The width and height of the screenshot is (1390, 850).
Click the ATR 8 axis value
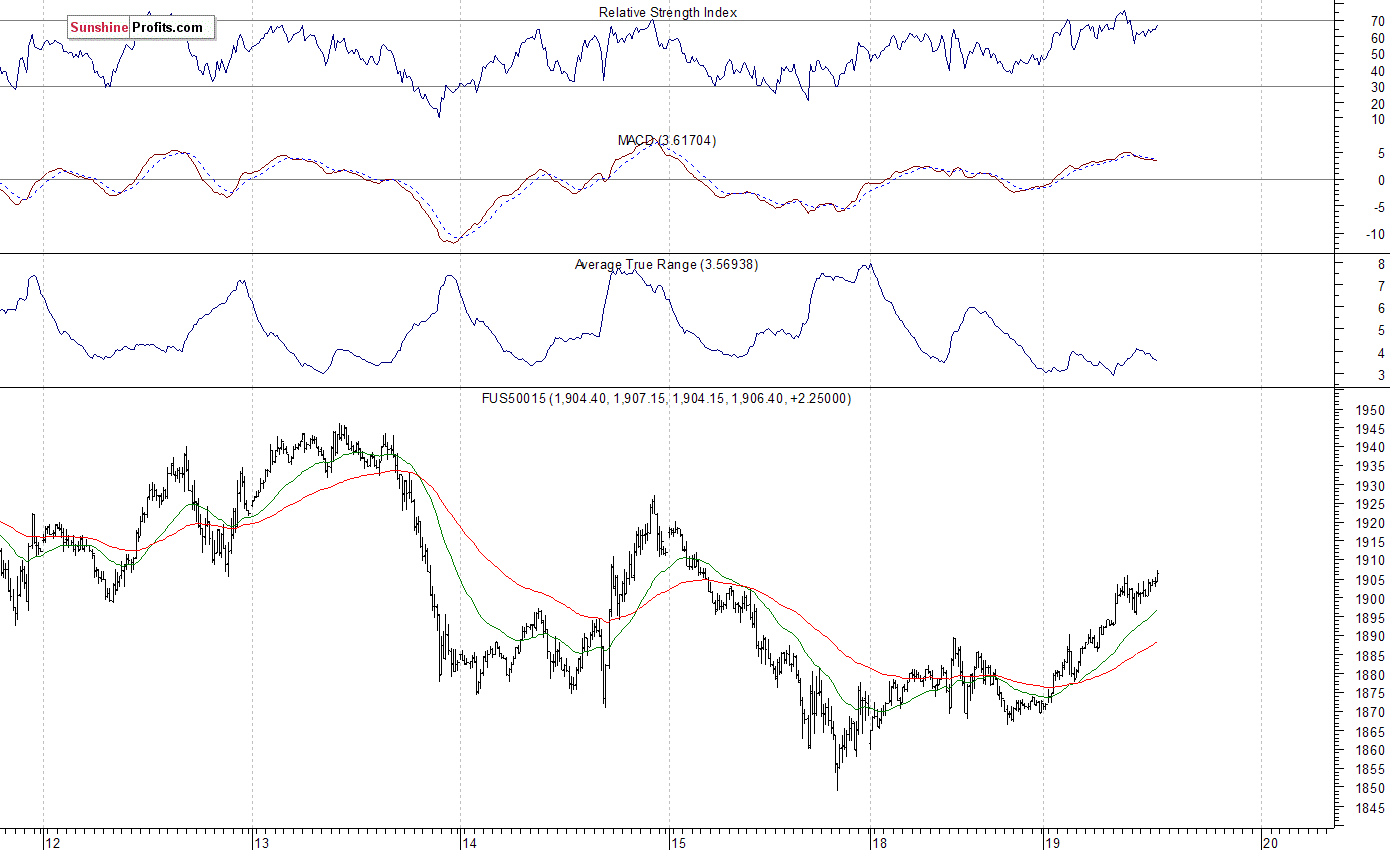(1381, 264)
